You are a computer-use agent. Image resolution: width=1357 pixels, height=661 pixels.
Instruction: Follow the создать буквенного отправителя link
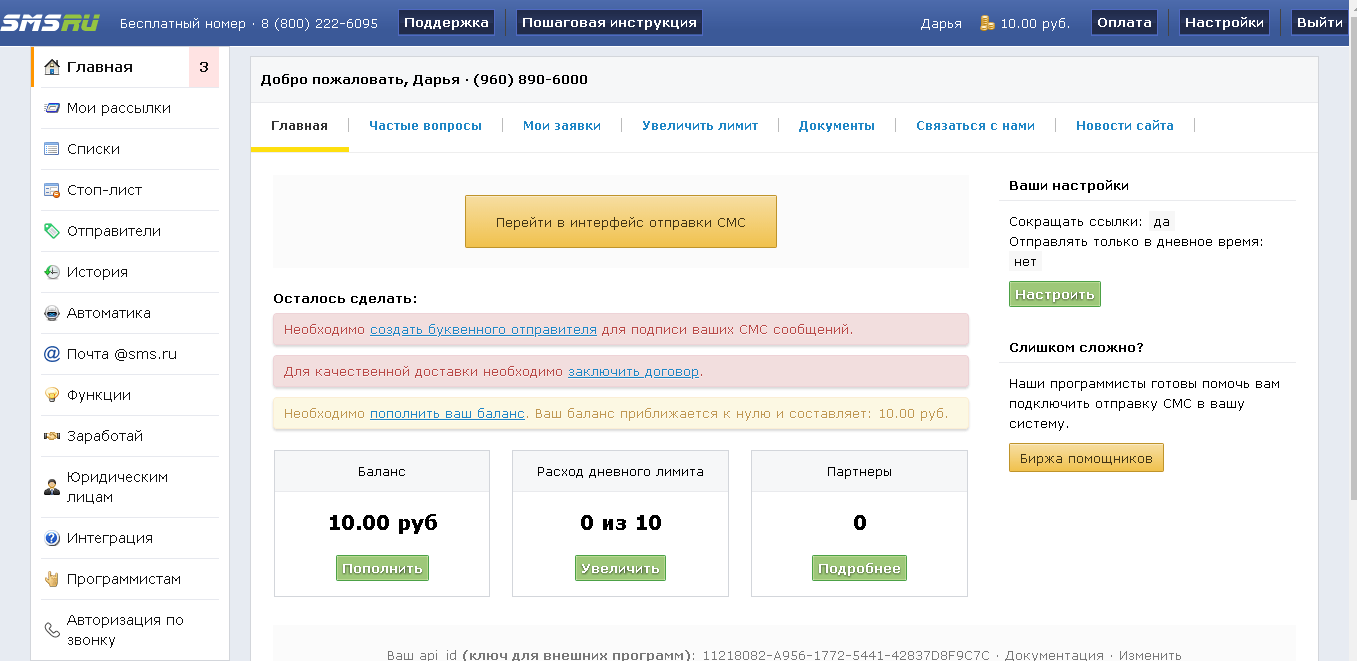click(x=483, y=329)
